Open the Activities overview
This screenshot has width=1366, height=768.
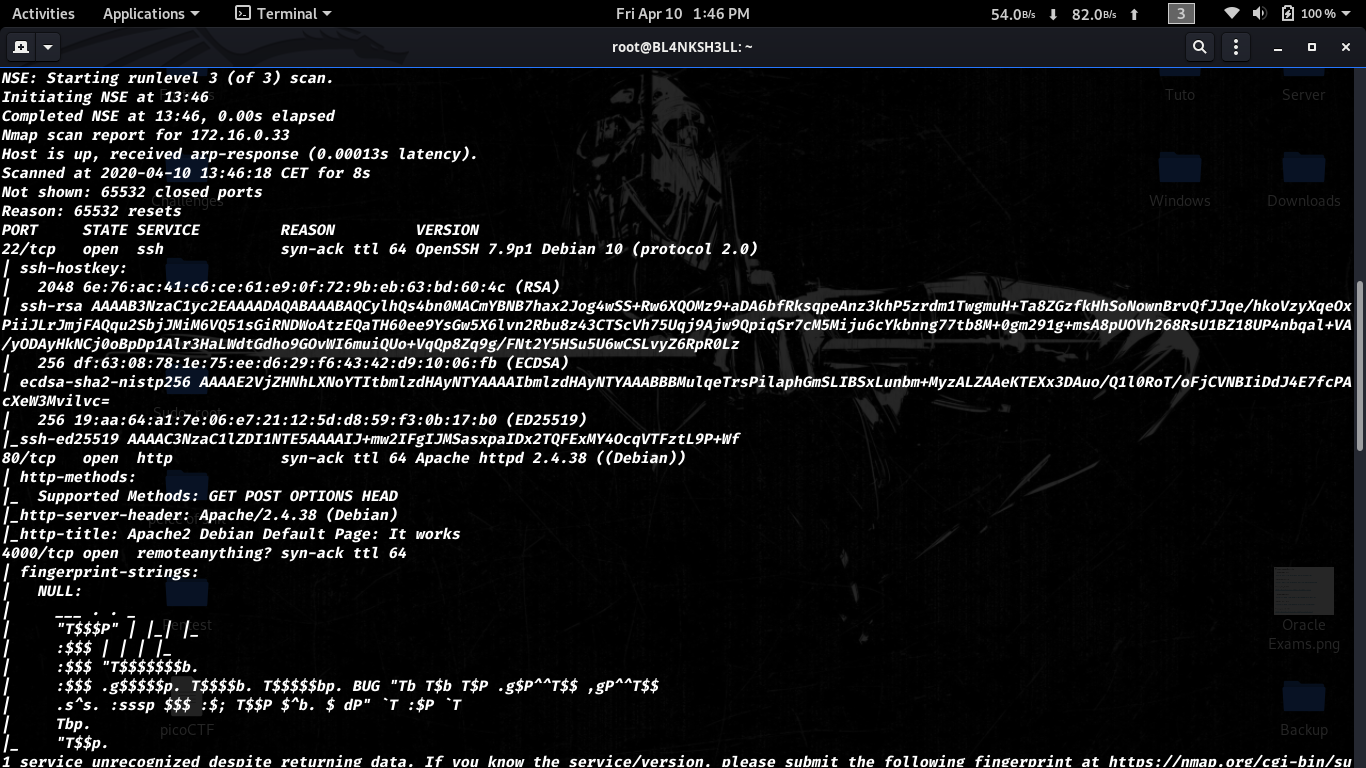click(43, 14)
